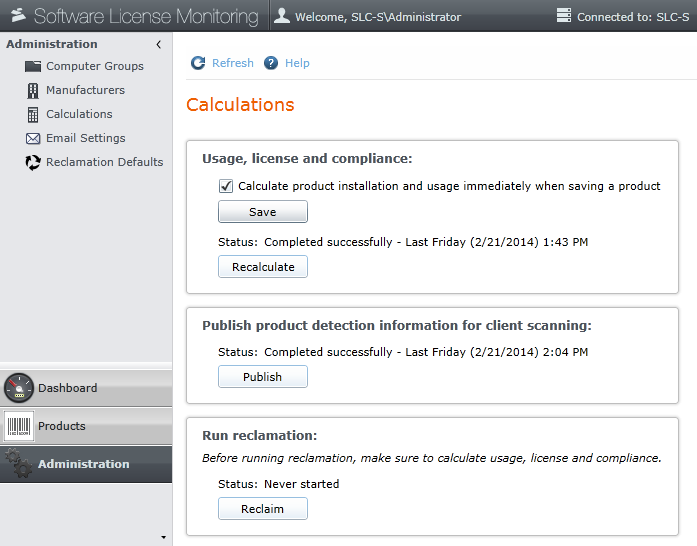Open the Products navigation section
697x546 pixels.
click(x=62, y=426)
